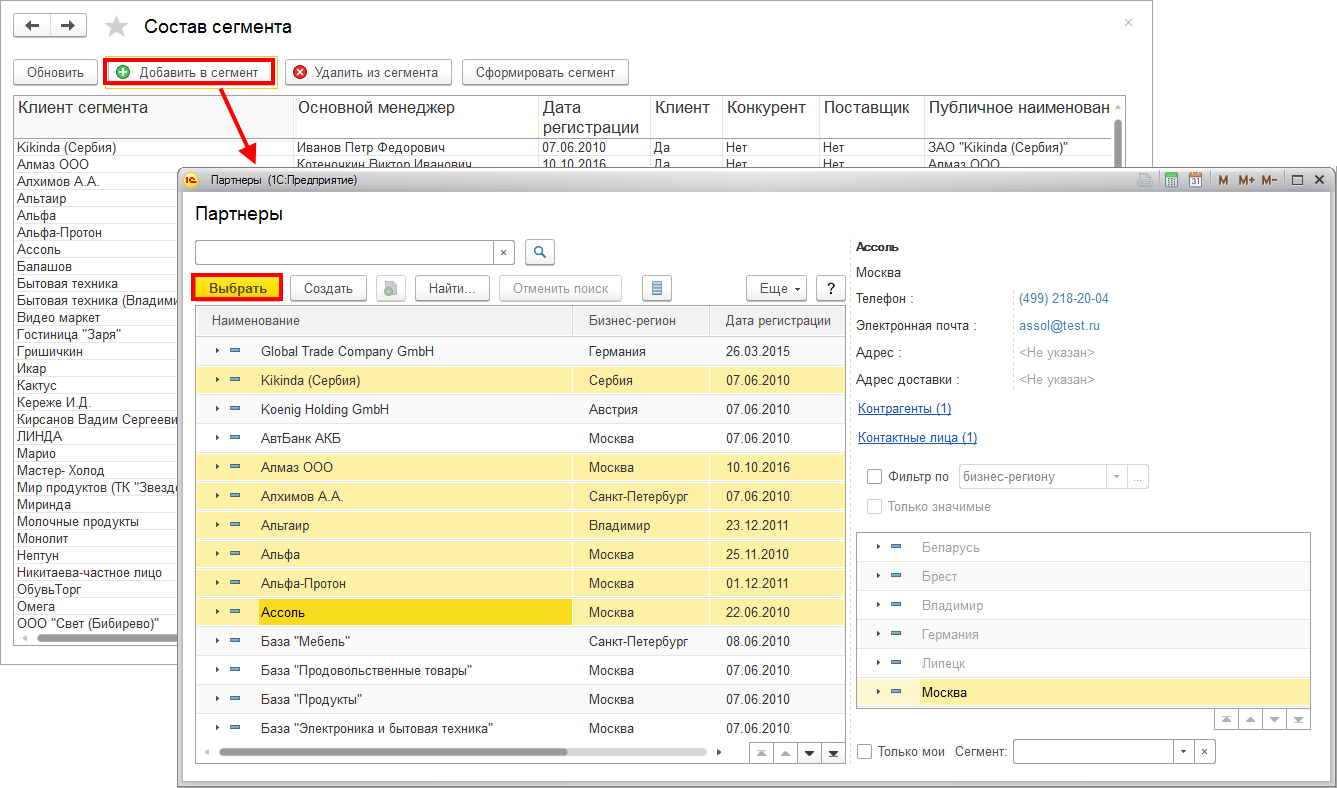The height and width of the screenshot is (788, 1337).
Task: Clear the Сегмент field with x button
Action: (1205, 752)
